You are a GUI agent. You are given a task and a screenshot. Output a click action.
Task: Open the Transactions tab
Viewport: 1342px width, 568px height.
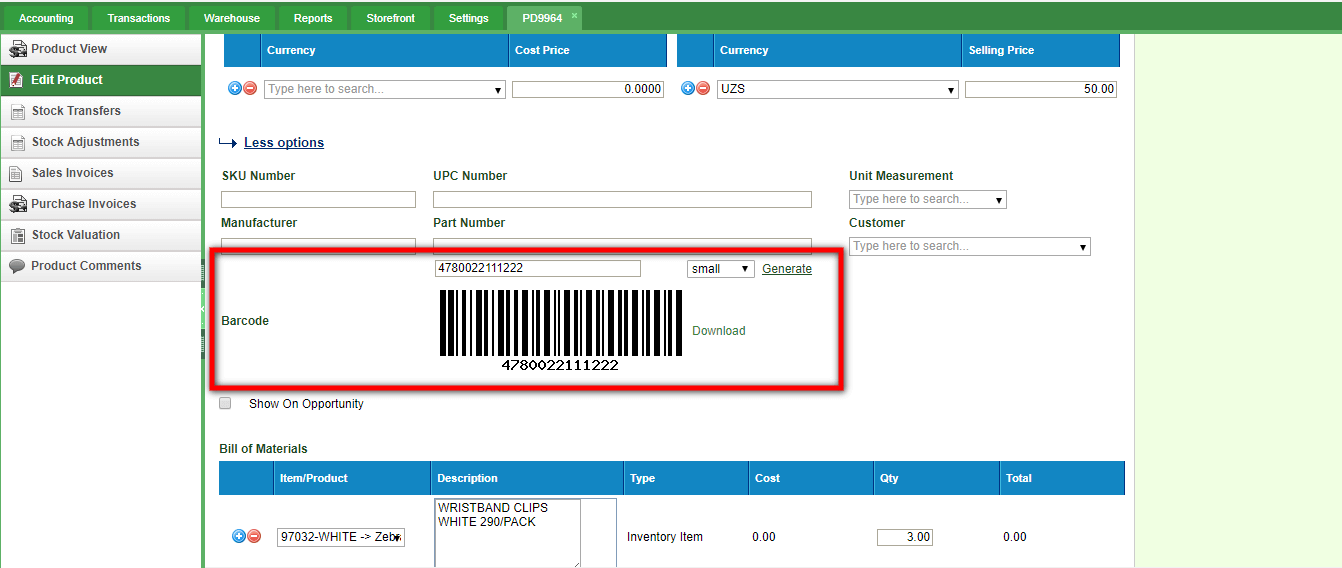click(x=139, y=18)
